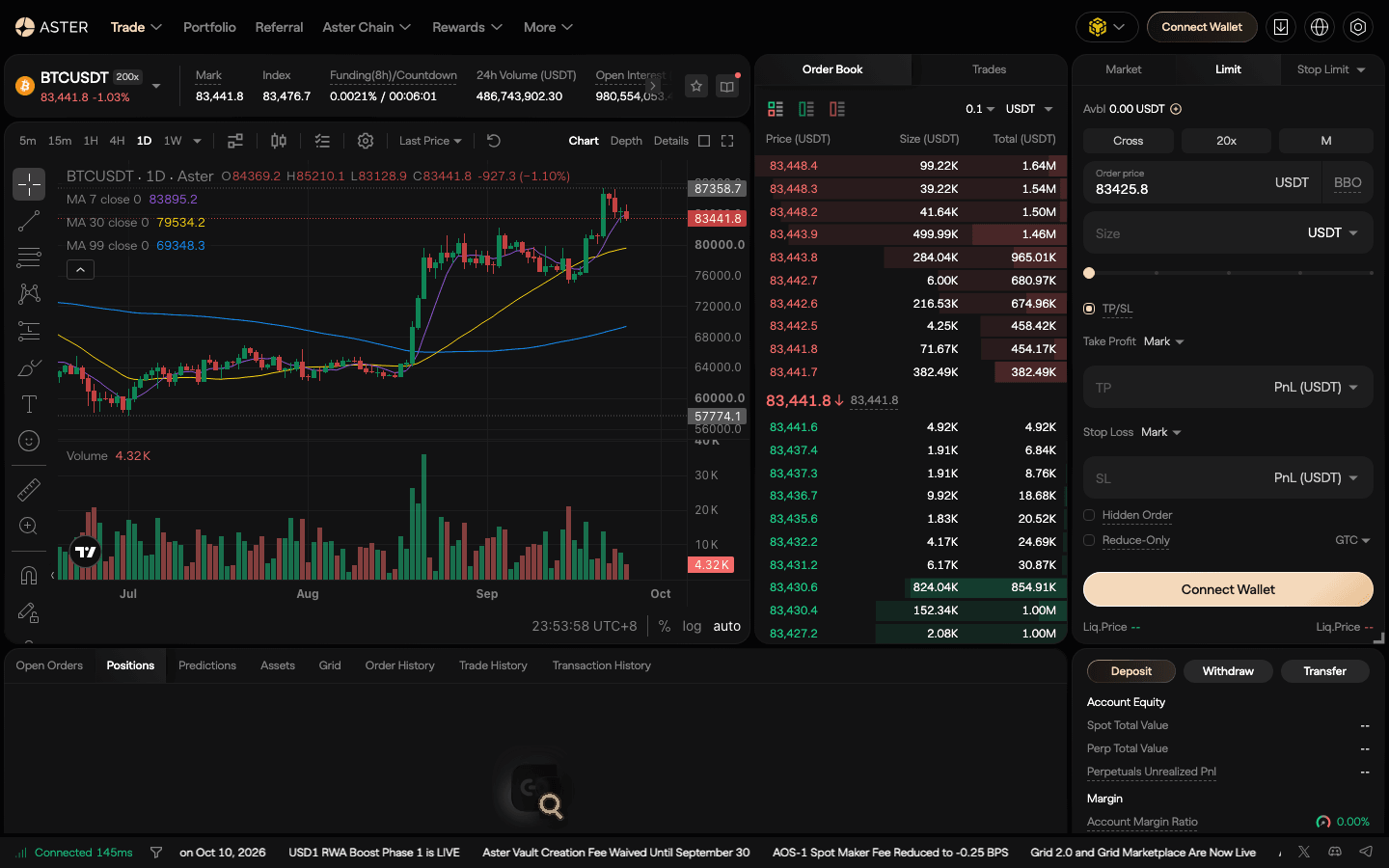This screenshot has height=868, width=1389.
Task: Click the zoom in chart tool
Action: pyautogui.click(x=29, y=527)
